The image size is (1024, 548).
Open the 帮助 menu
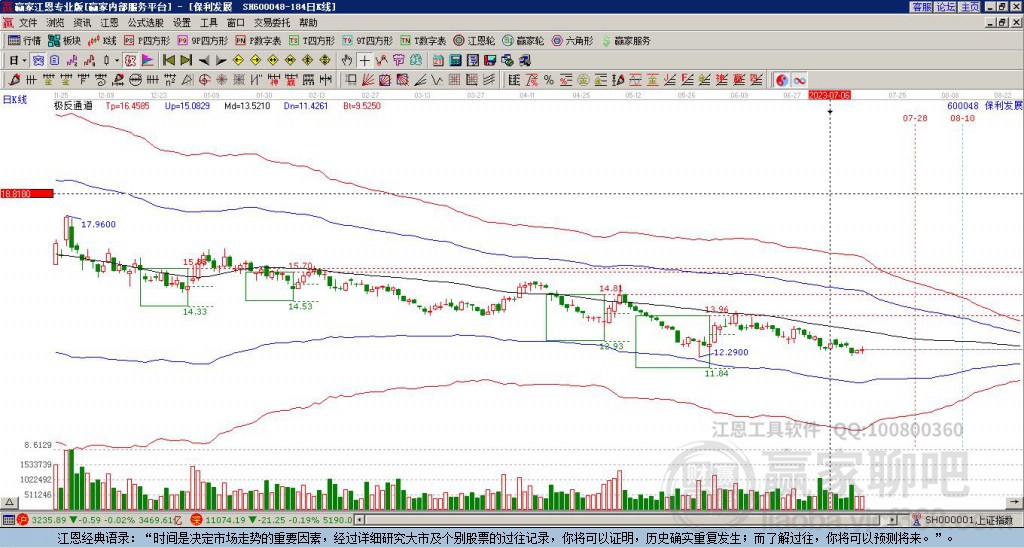[308, 23]
